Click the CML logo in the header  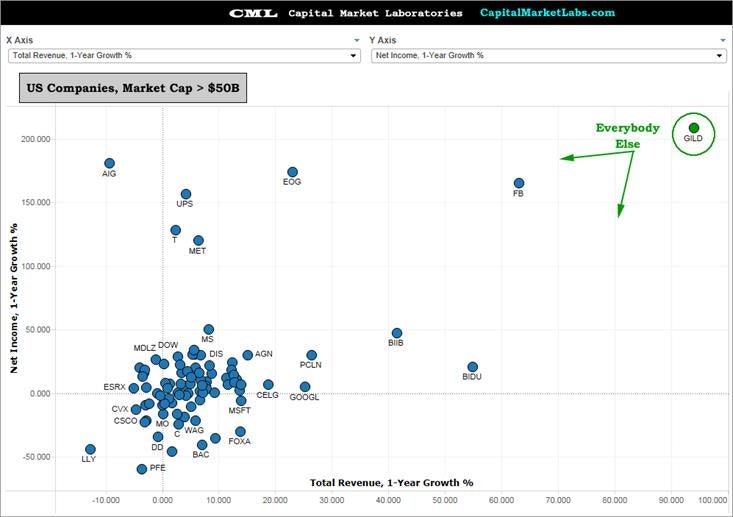point(253,13)
